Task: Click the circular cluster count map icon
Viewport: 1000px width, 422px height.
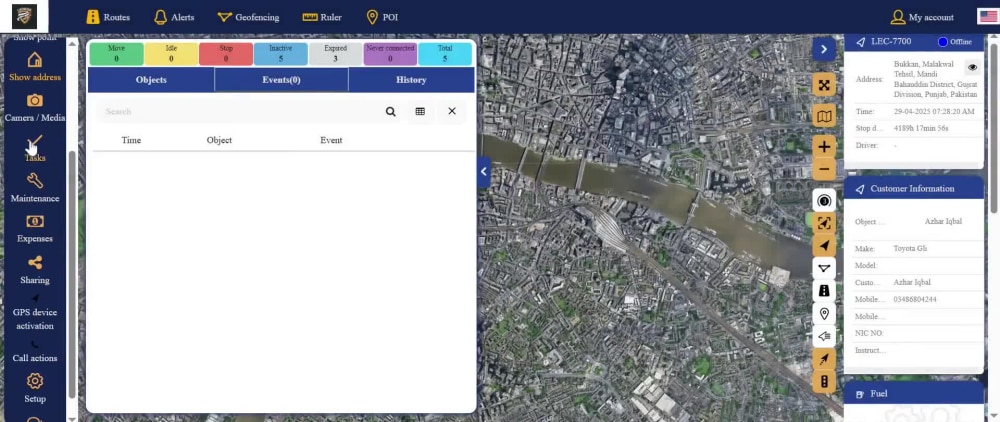Action: (824, 201)
